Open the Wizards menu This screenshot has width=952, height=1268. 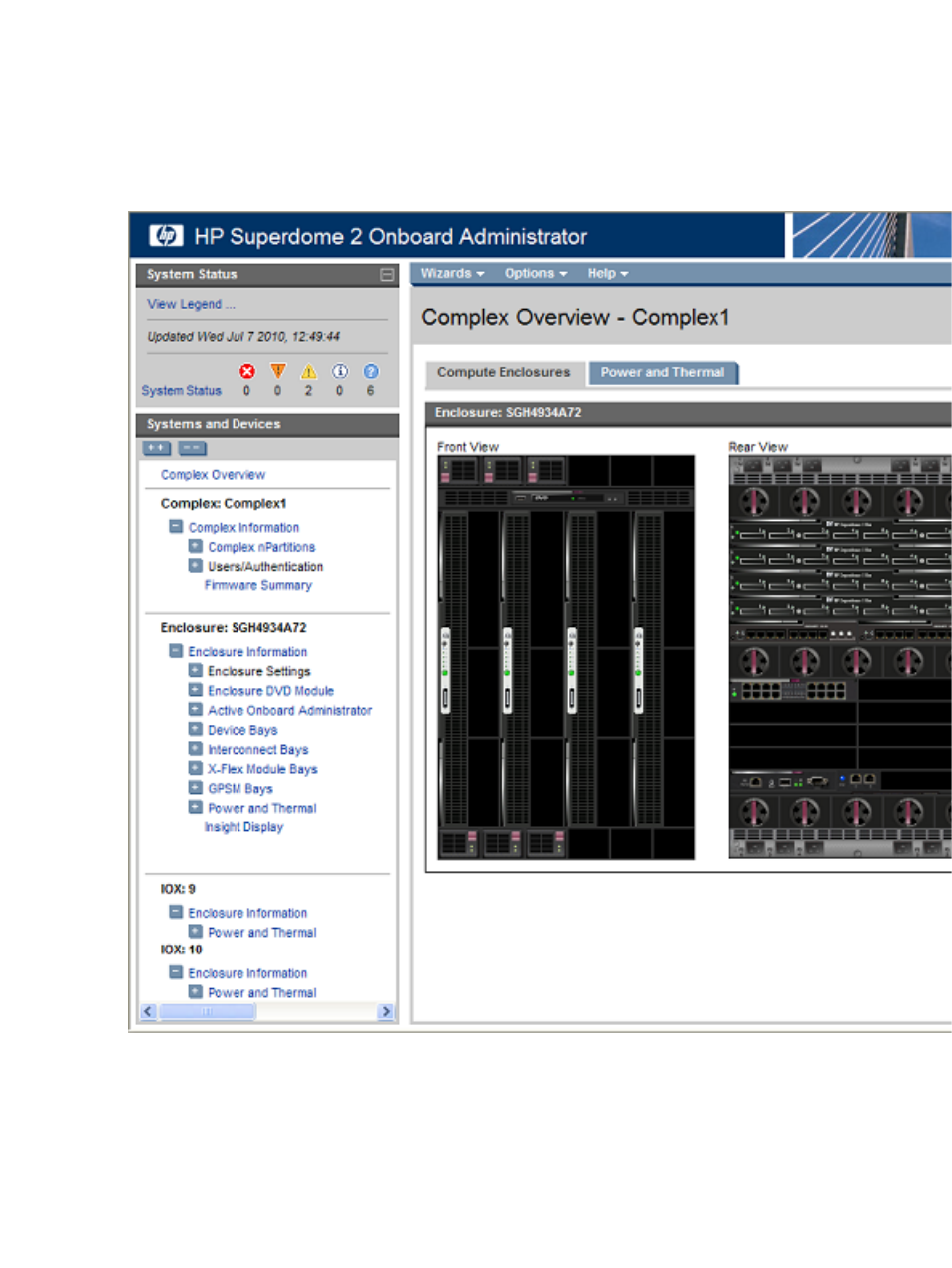pyautogui.click(x=452, y=273)
